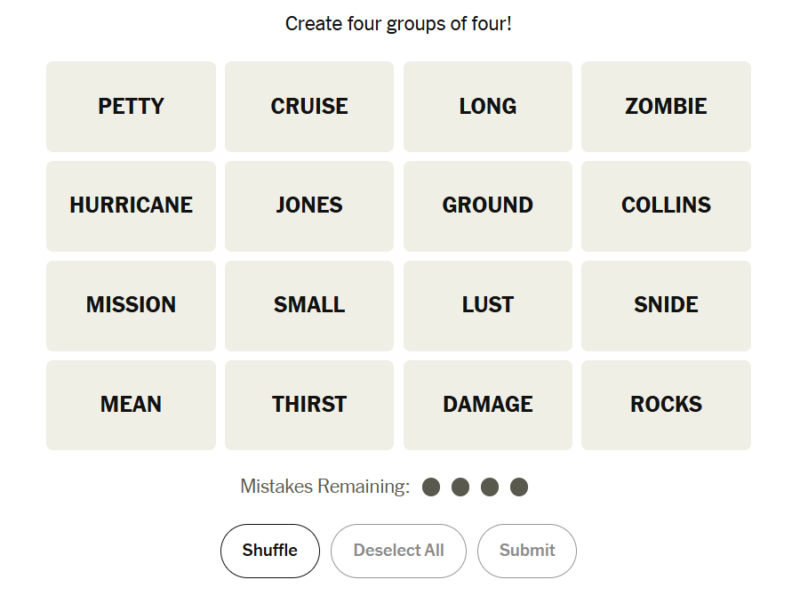
Task: Submit the selected group
Action: (527, 551)
